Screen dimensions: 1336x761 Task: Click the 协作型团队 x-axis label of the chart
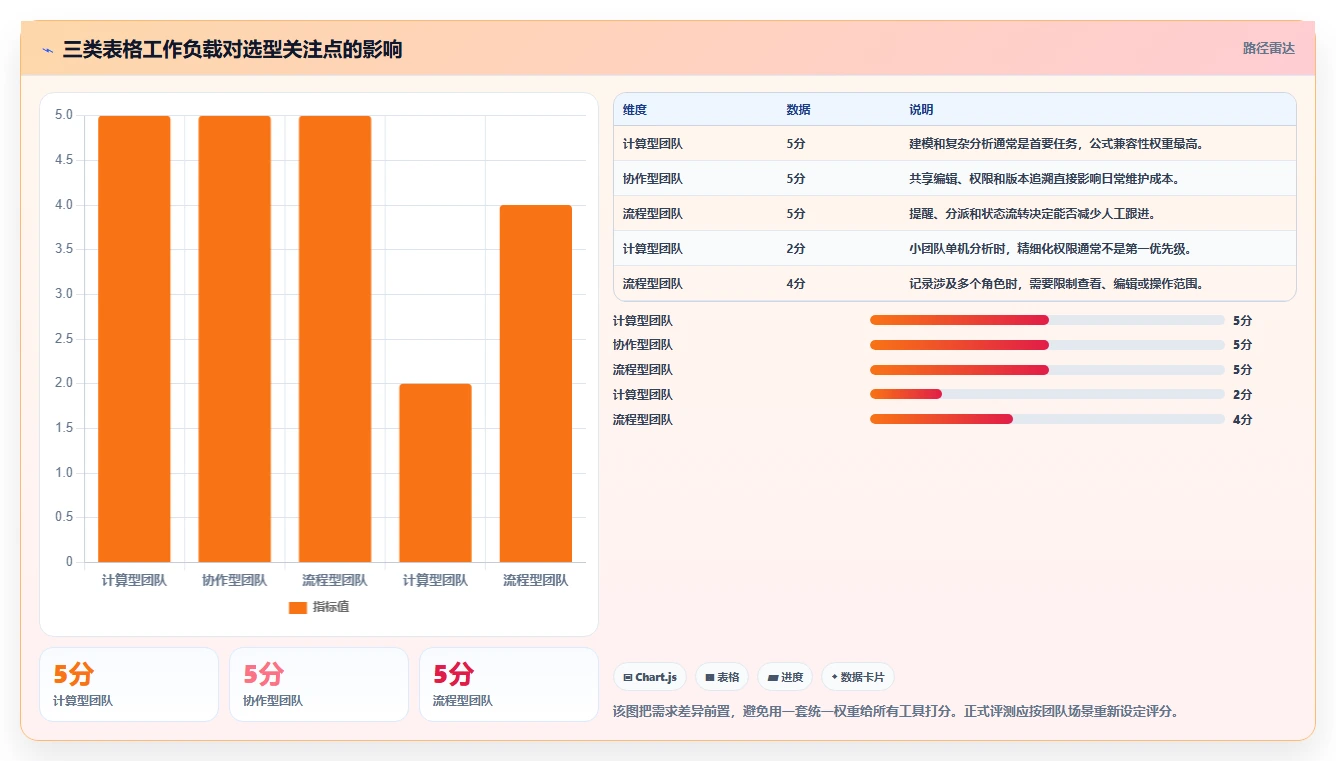[234, 580]
